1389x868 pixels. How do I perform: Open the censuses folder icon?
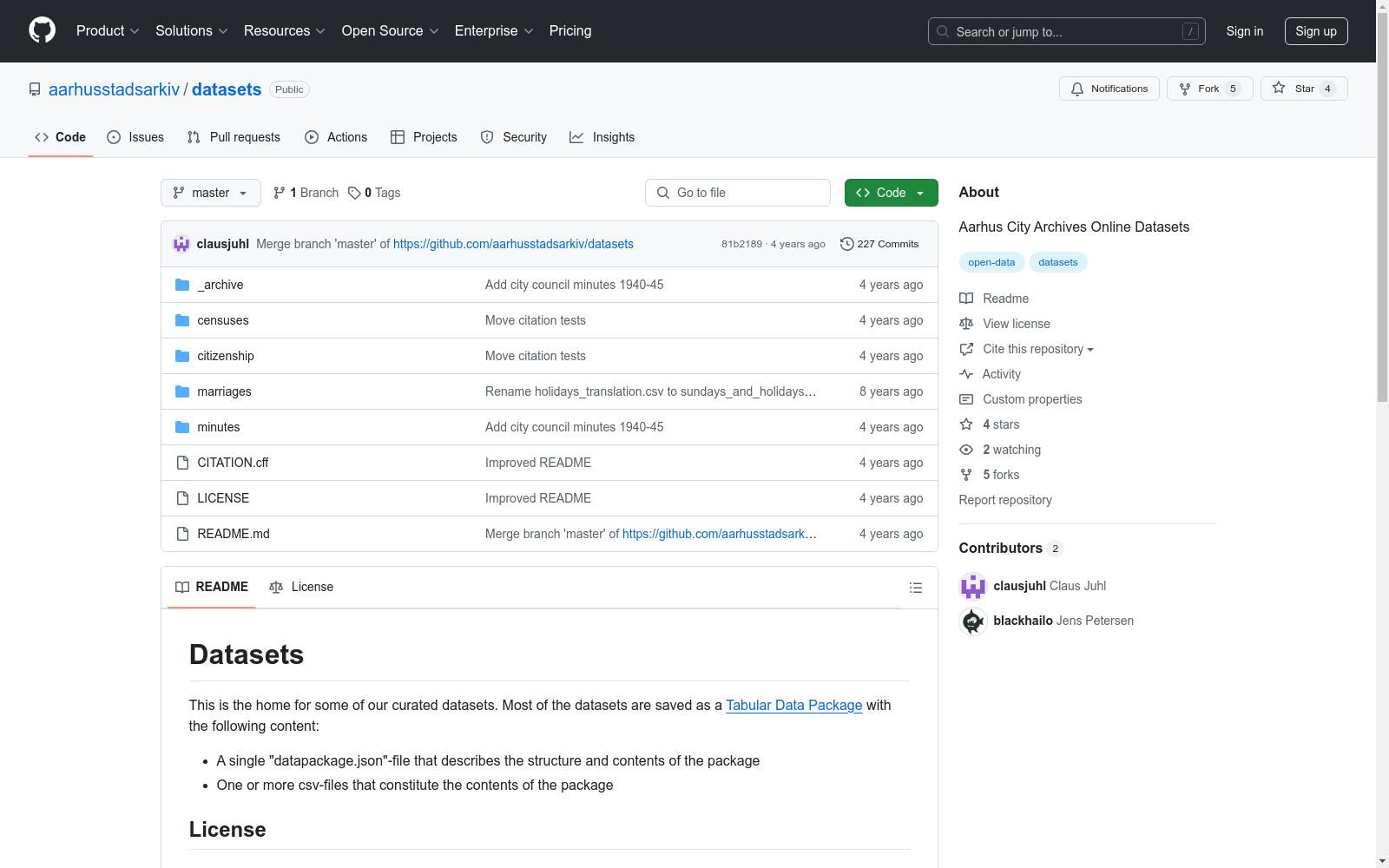[182, 320]
